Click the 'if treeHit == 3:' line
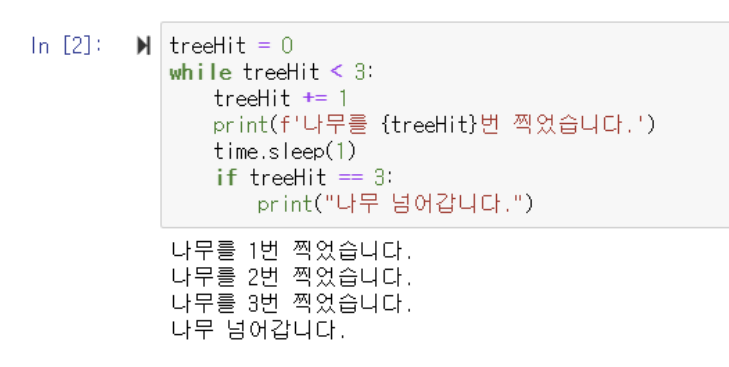Image resolution: width=729 pixels, height=367 pixels. tap(304, 178)
